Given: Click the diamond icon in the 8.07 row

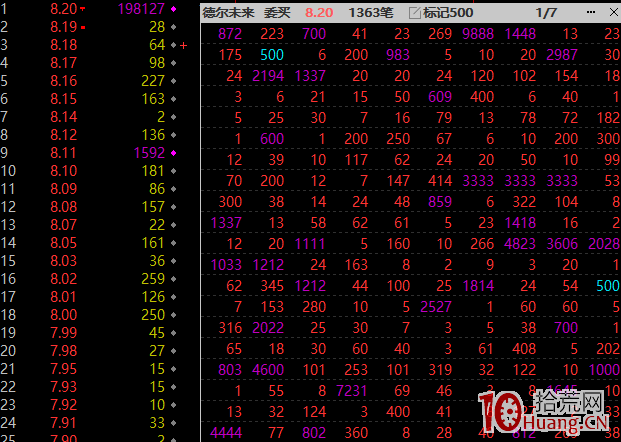Looking at the screenshot, I should coord(173,225).
